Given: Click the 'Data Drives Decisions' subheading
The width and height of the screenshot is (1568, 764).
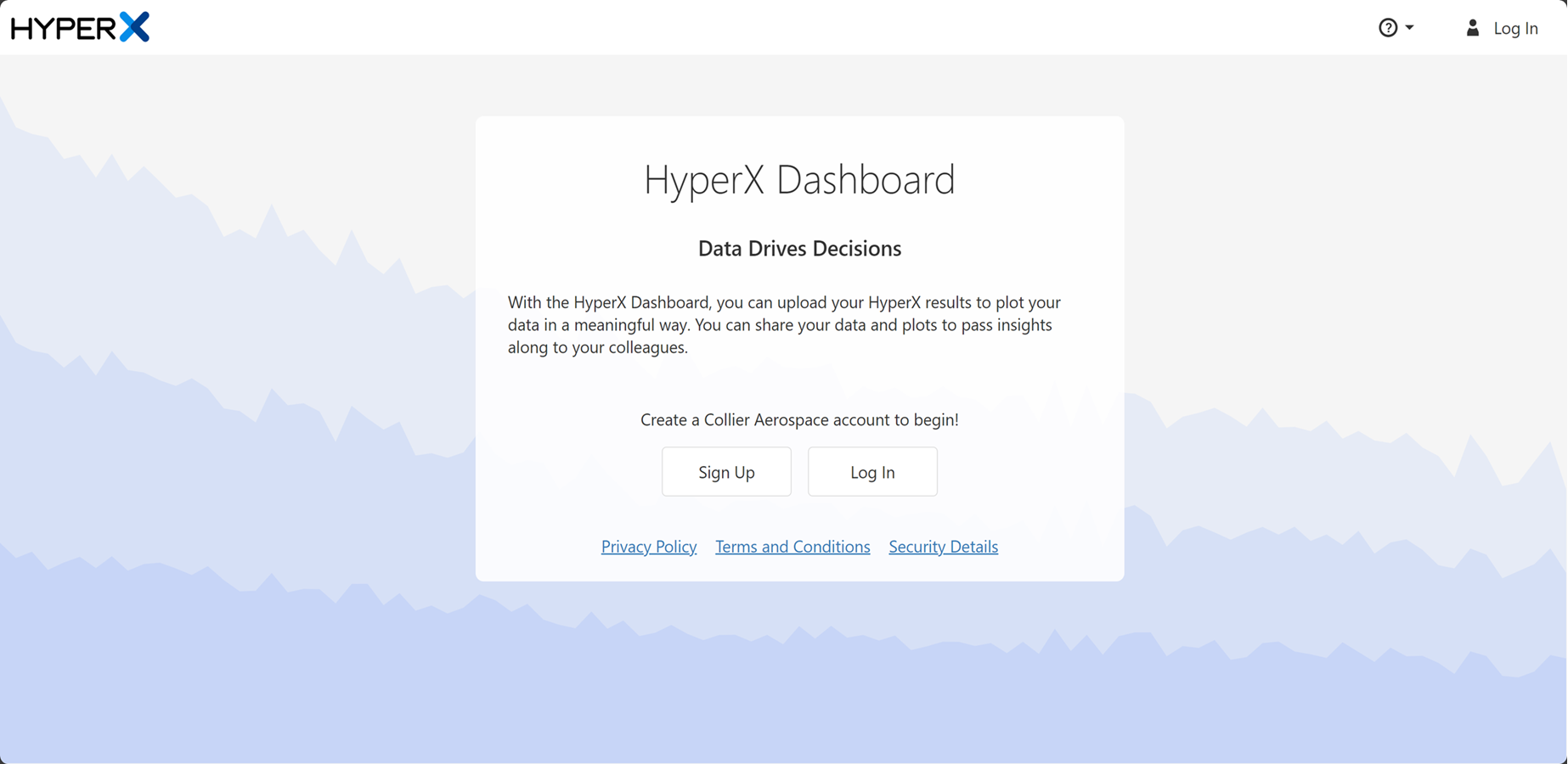Looking at the screenshot, I should (x=799, y=248).
